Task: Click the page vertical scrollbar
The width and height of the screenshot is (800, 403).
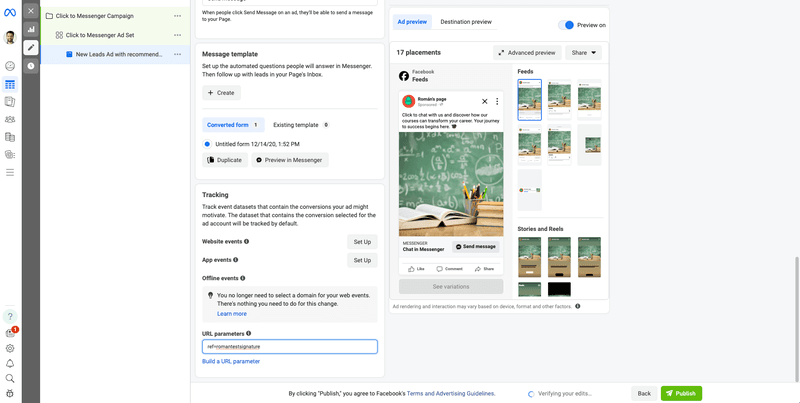Action: (797, 319)
